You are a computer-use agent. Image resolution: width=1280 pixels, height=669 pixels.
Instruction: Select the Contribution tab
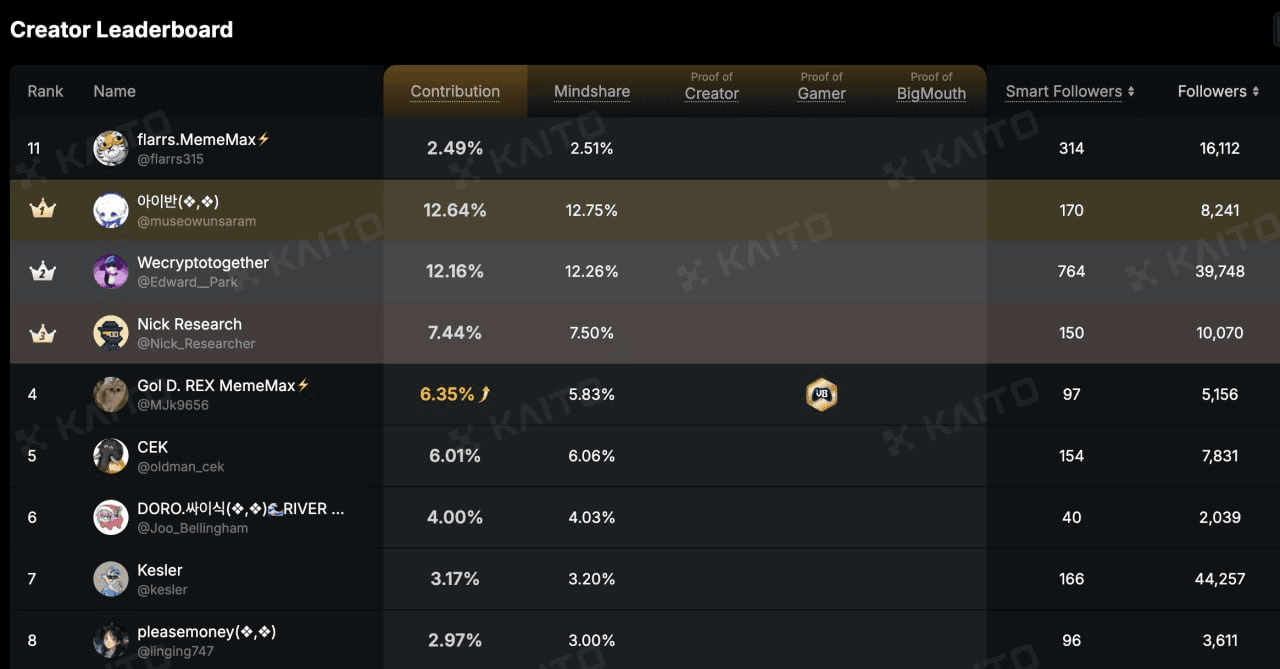click(x=455, y=91)
